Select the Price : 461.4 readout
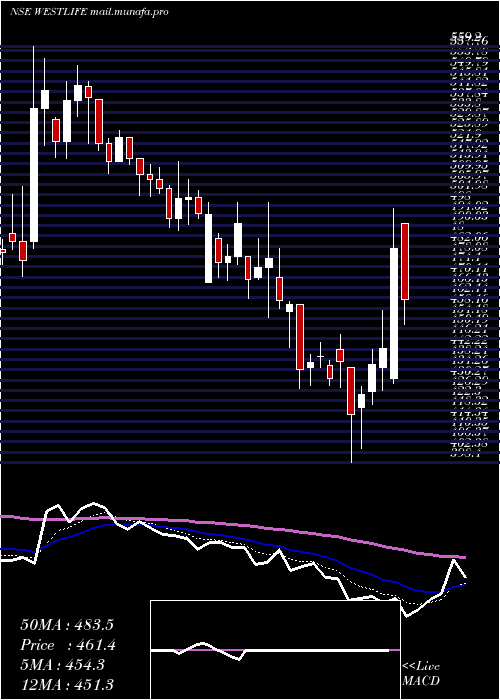Image resolution: width=500 pixels, height=700 pixels. click(68, 645)
